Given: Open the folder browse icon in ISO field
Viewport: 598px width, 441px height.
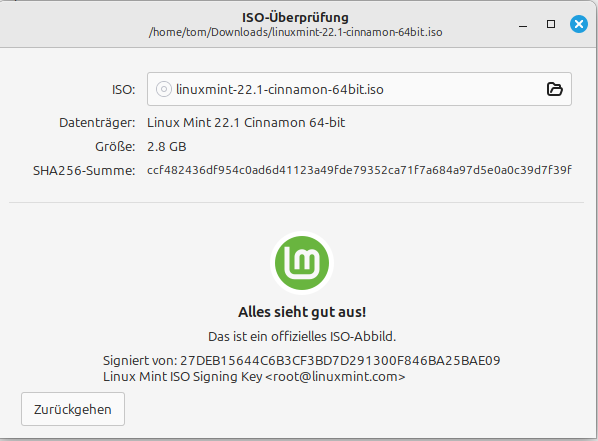Looking at the screenshot, I should pos(555,89).
